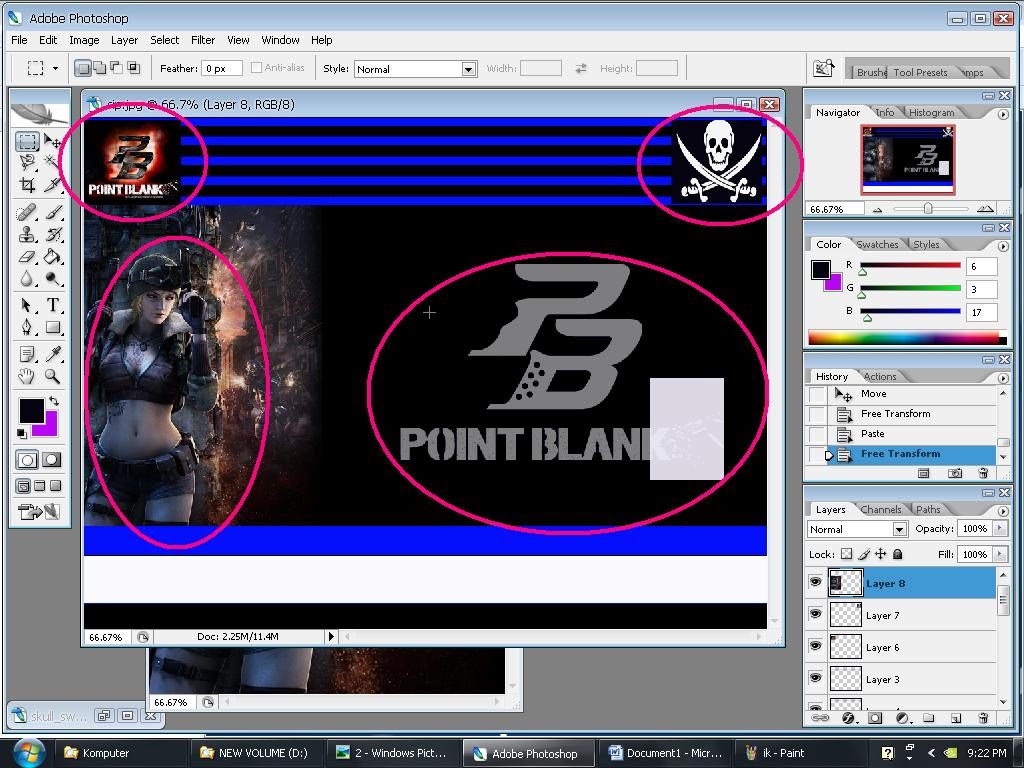The width and height of the screenshot is (1024, 768).
Task: Select Layer 7 in Layers panel
Action: 912,615
